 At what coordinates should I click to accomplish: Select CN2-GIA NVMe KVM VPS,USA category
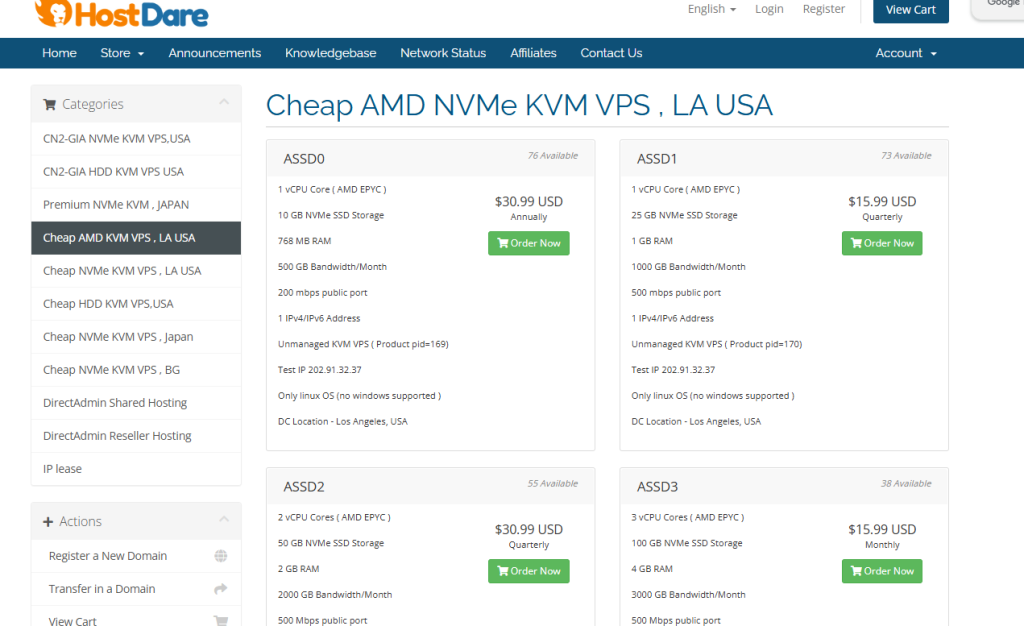coord(136,139)
